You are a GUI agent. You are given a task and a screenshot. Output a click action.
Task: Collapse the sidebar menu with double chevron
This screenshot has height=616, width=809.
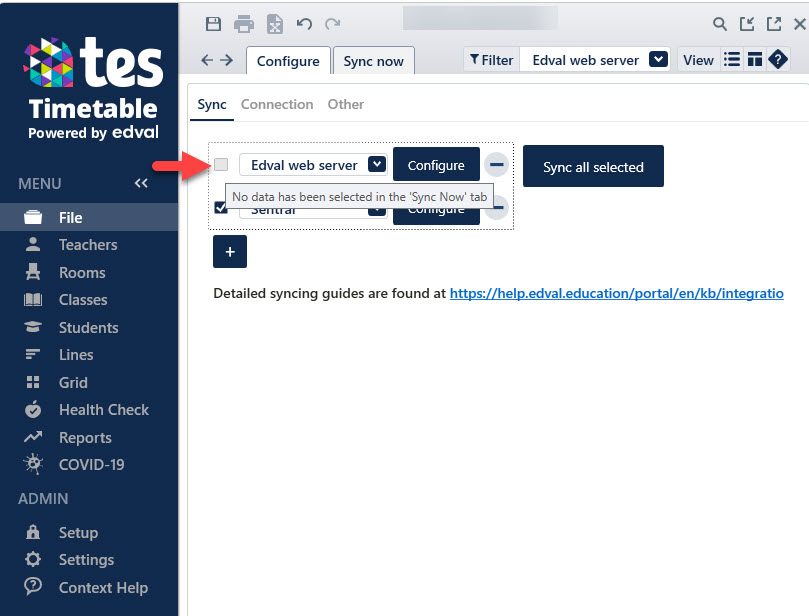(141, 183)
